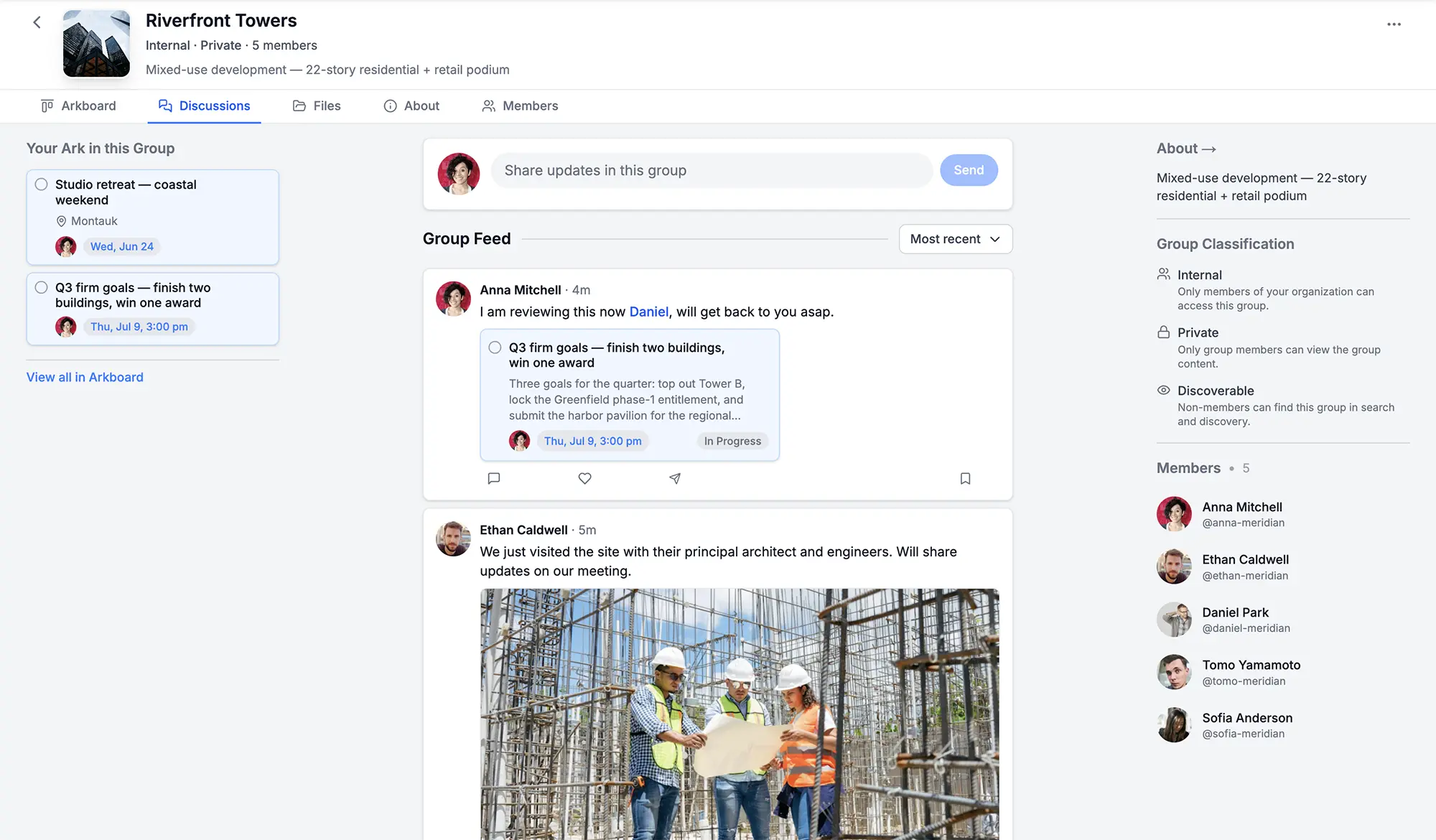Click the date chip in Anna's post card
The height and width of the screenshot is (840, 1436).
click(592, 442)
